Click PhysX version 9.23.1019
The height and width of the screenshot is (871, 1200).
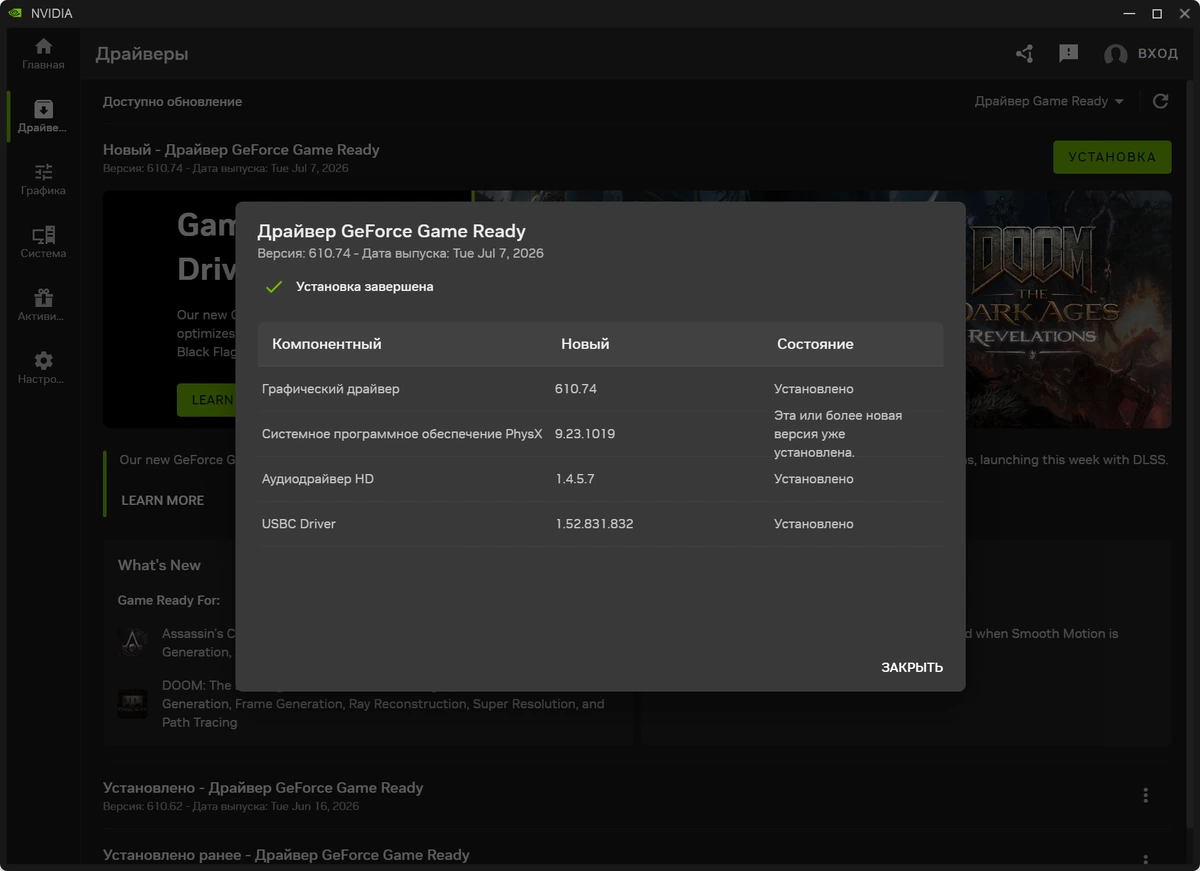[x=585, y=434]
